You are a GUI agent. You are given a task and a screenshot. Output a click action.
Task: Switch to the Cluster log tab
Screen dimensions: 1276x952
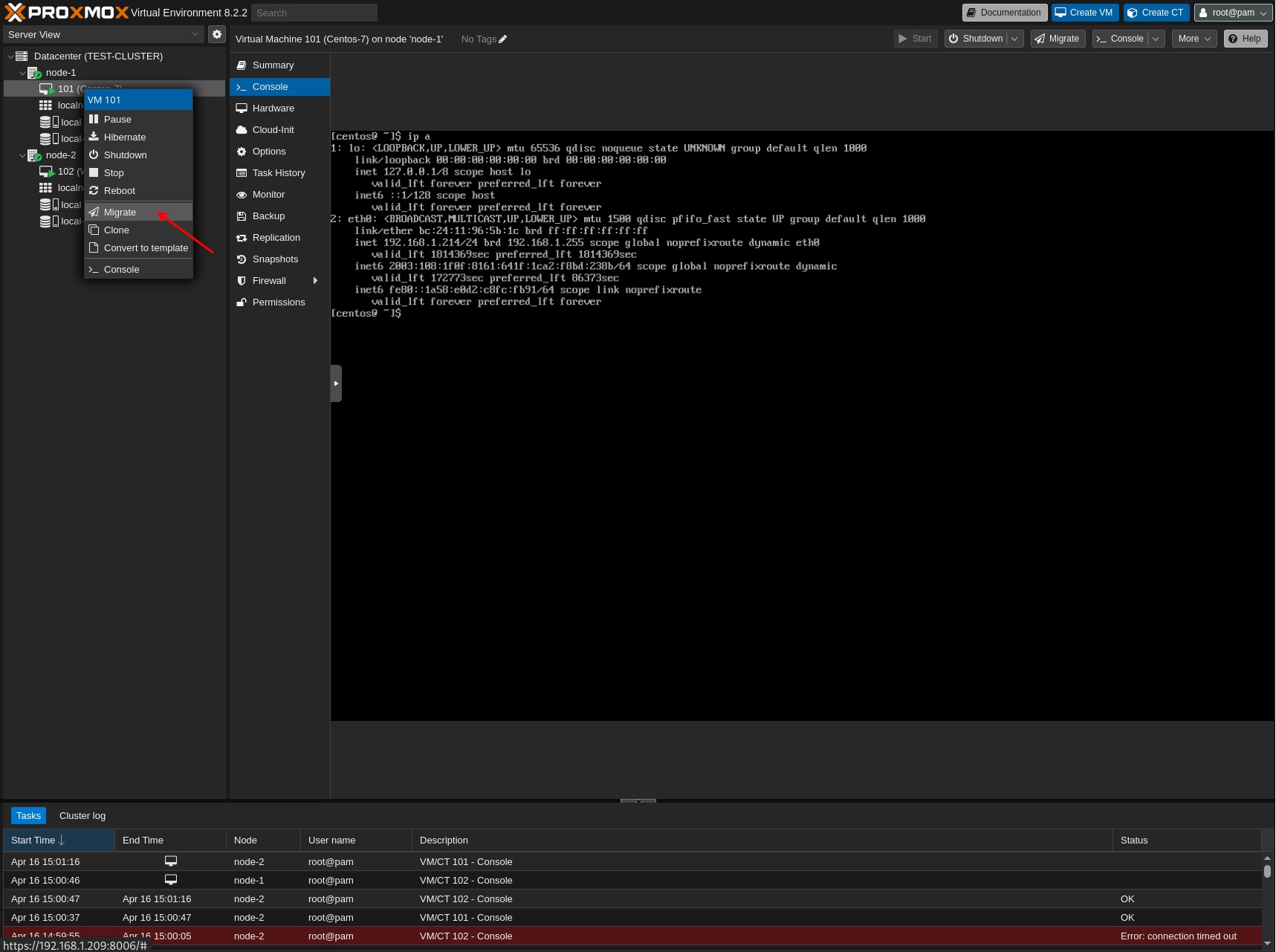(x=82, y=815)
